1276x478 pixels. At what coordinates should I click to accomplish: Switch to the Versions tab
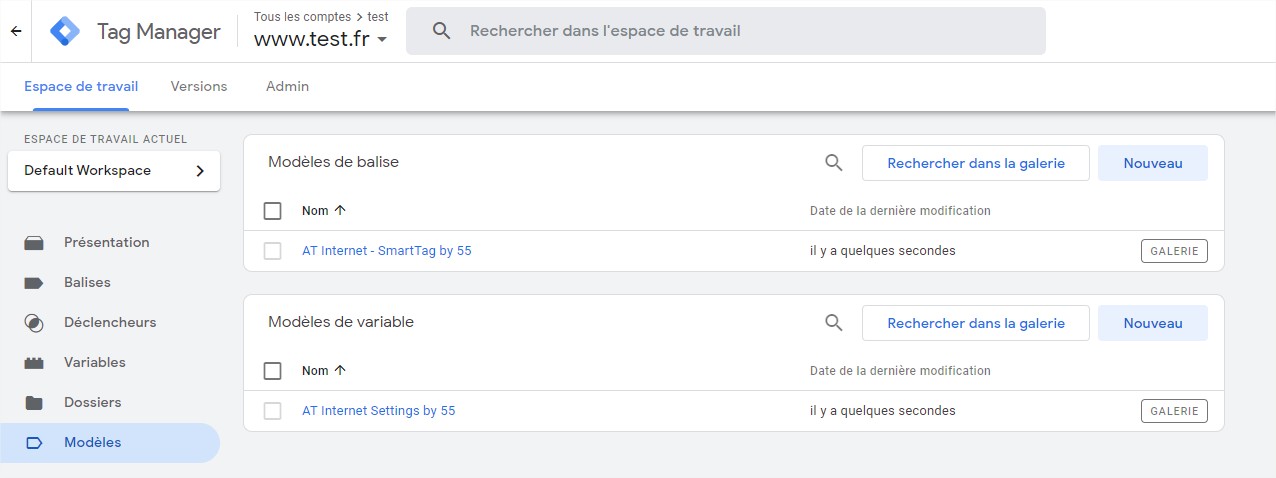[199, 87]
